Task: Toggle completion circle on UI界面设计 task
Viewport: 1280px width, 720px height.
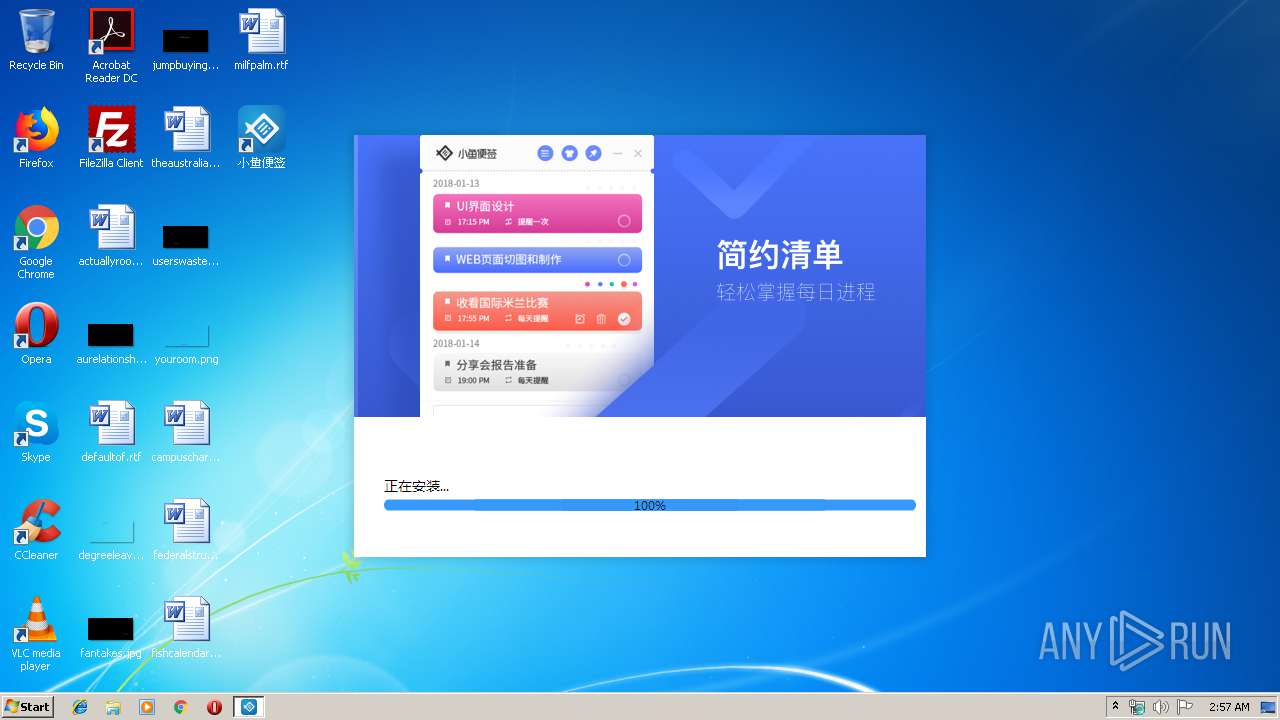Action: 624,221
